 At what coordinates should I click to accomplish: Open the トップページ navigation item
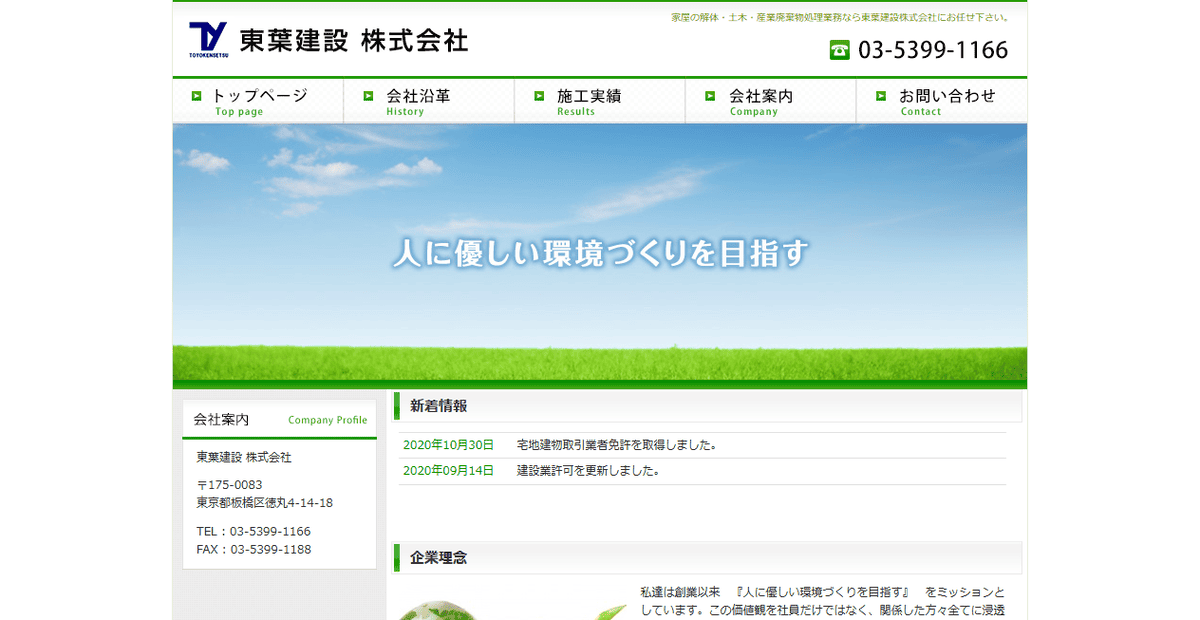pos(257,100)
